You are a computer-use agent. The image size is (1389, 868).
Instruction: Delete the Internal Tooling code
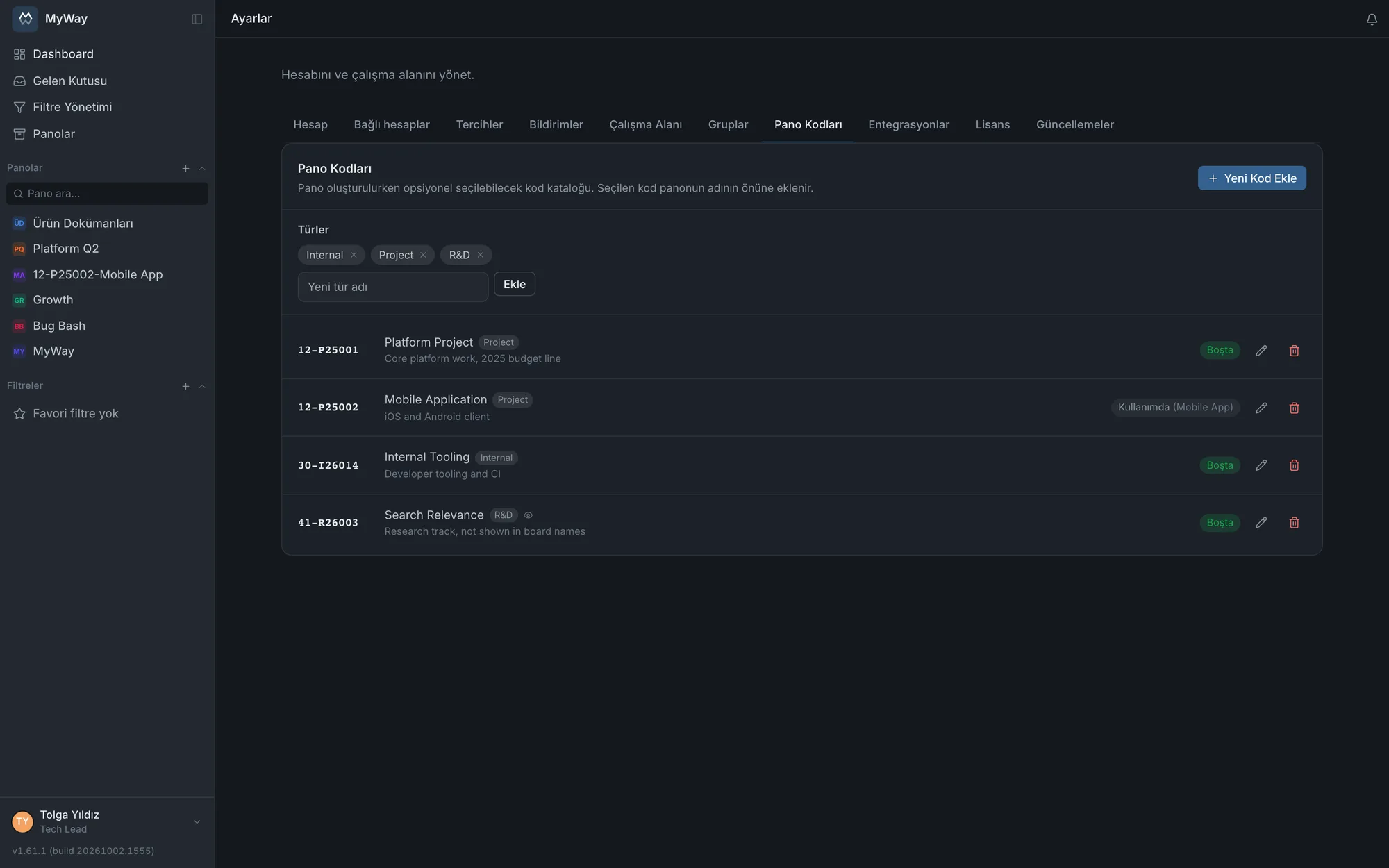[1295, 465]
